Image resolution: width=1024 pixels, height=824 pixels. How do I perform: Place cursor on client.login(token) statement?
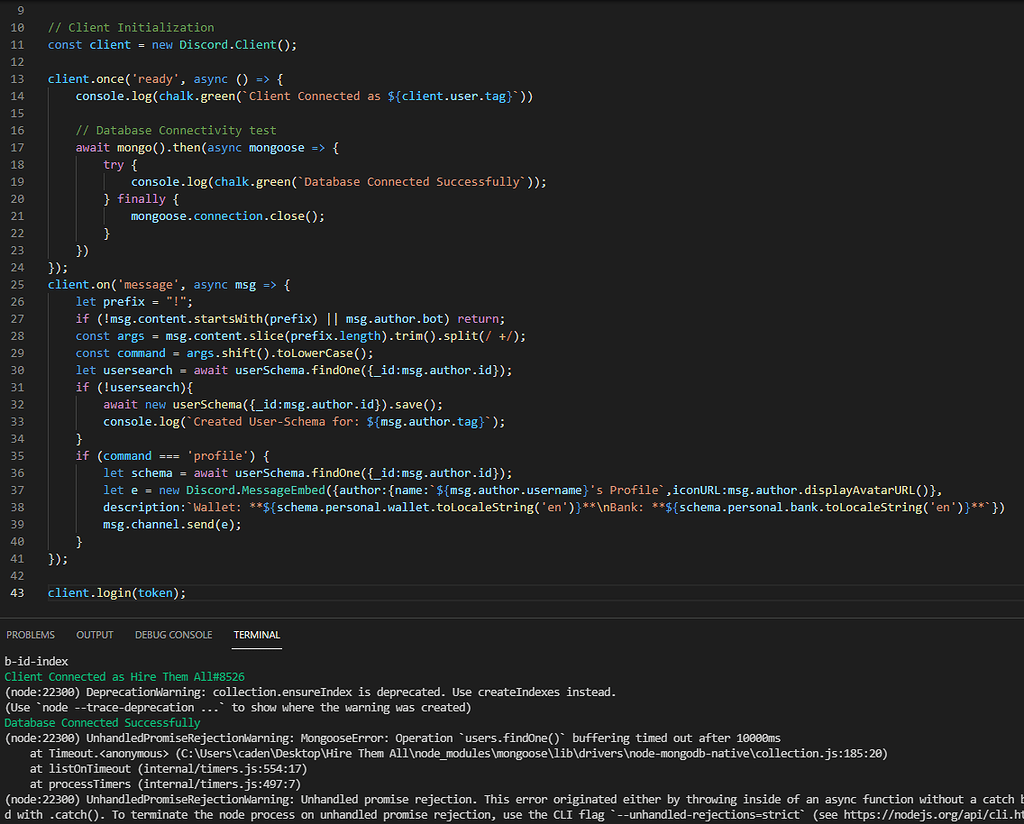[115, 592]
